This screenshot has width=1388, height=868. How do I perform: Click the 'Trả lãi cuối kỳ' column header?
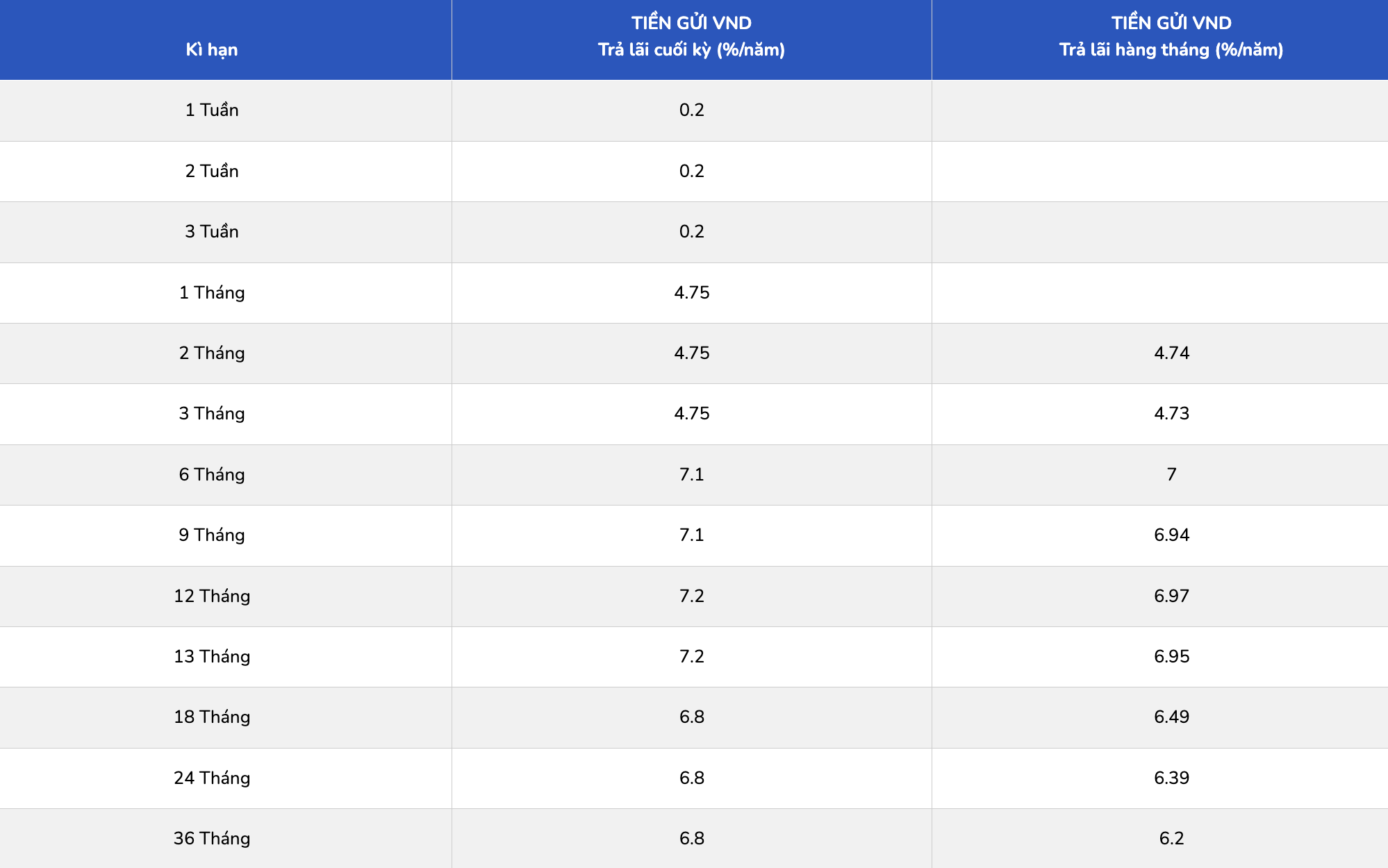click(x=691, y=37)
